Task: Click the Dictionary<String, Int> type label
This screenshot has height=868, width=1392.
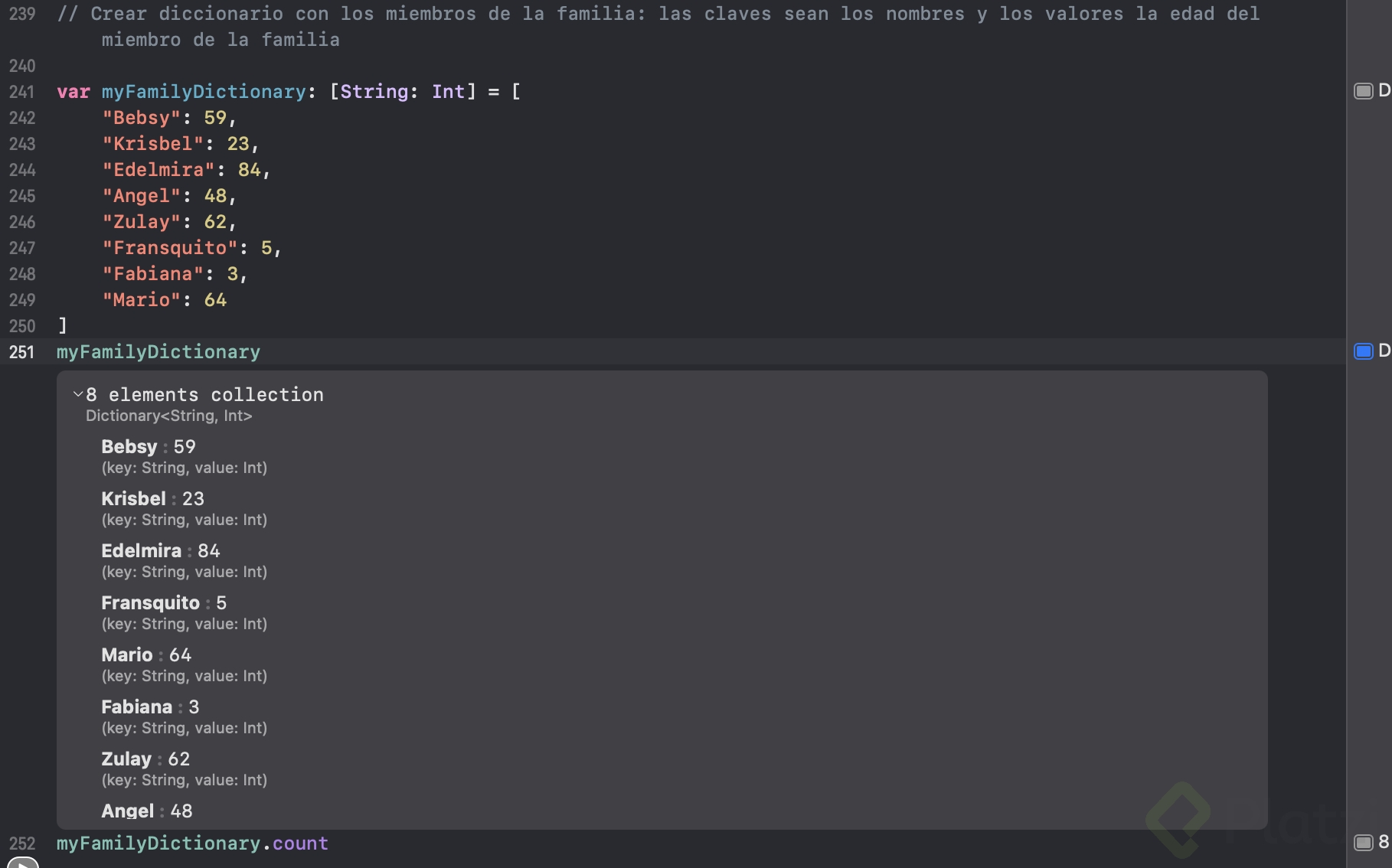Action: (x=168, y=416)
